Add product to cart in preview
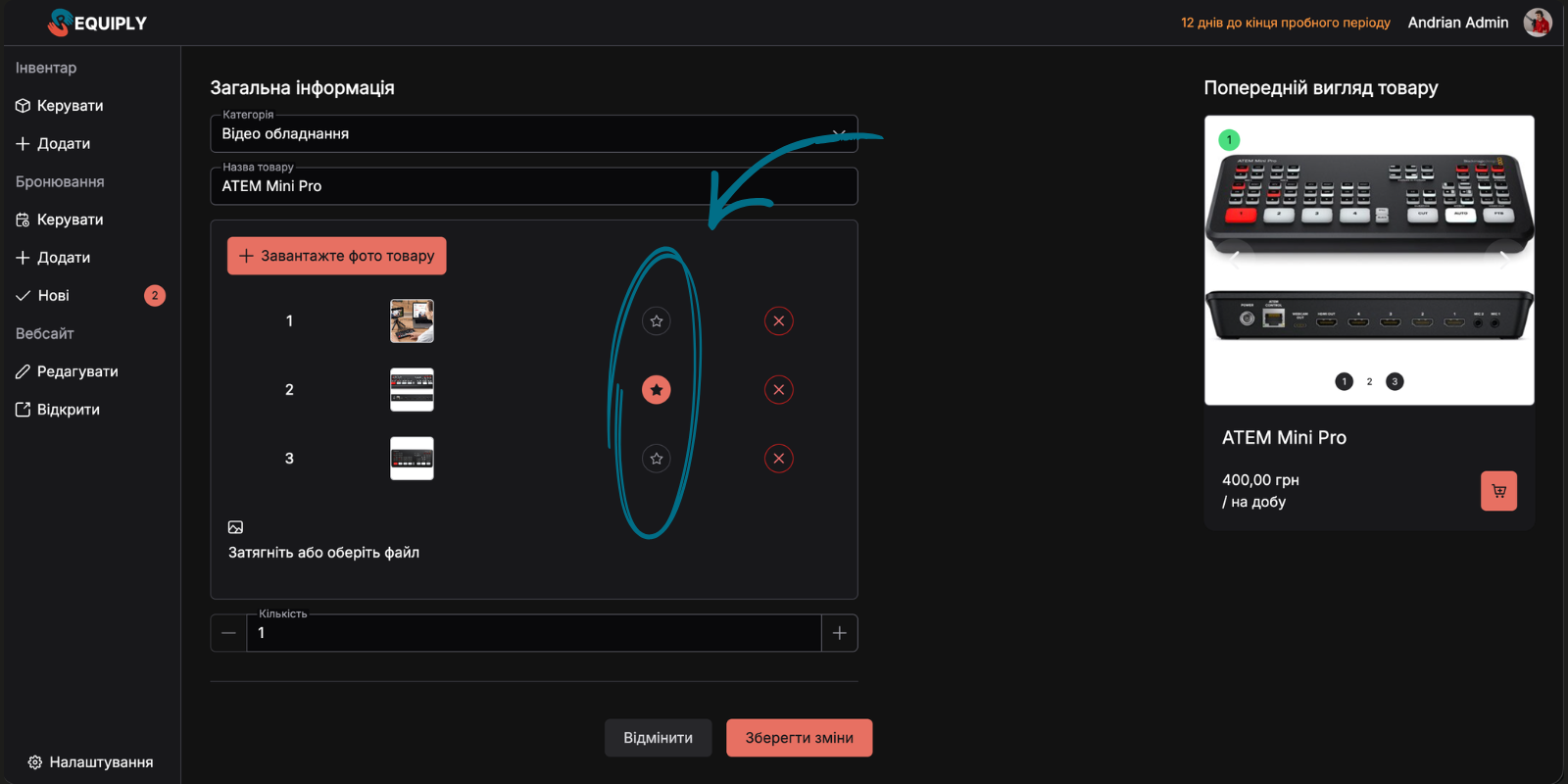This screenshot has width=1568, height=784. coord(1497,491)
